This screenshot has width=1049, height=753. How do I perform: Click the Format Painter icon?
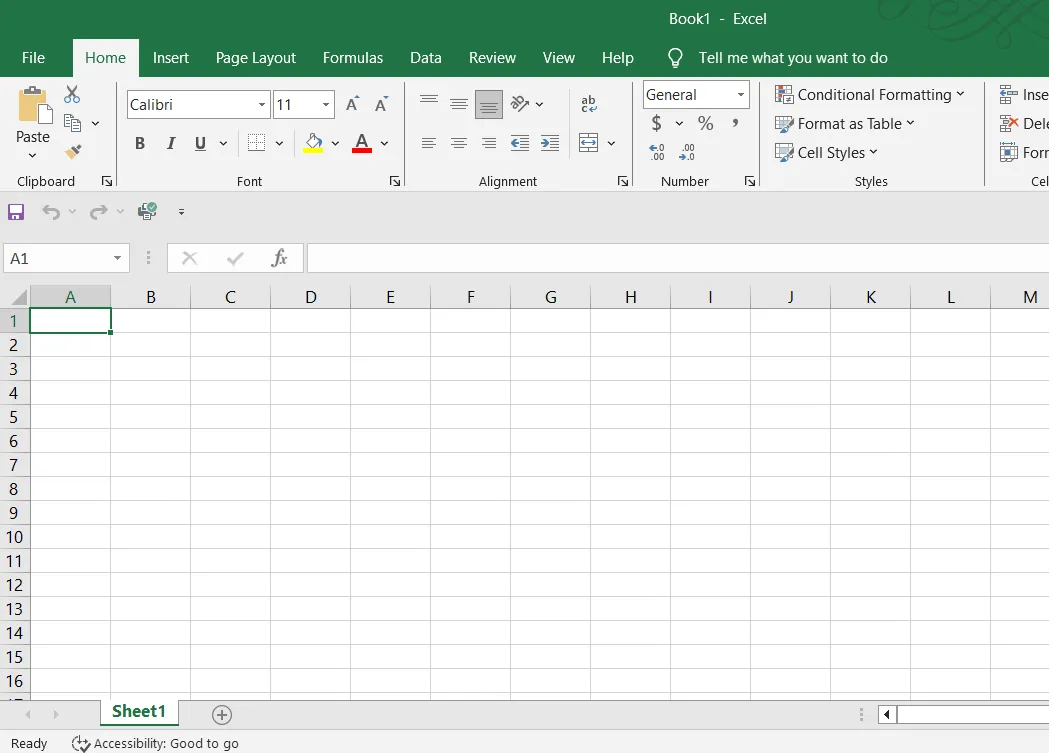pos(72,151)
